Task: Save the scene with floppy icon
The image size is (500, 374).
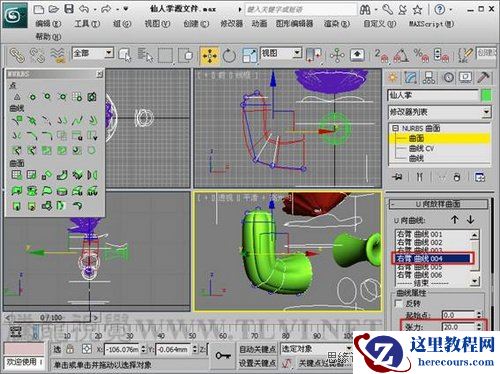Action: tap(69, 9)
